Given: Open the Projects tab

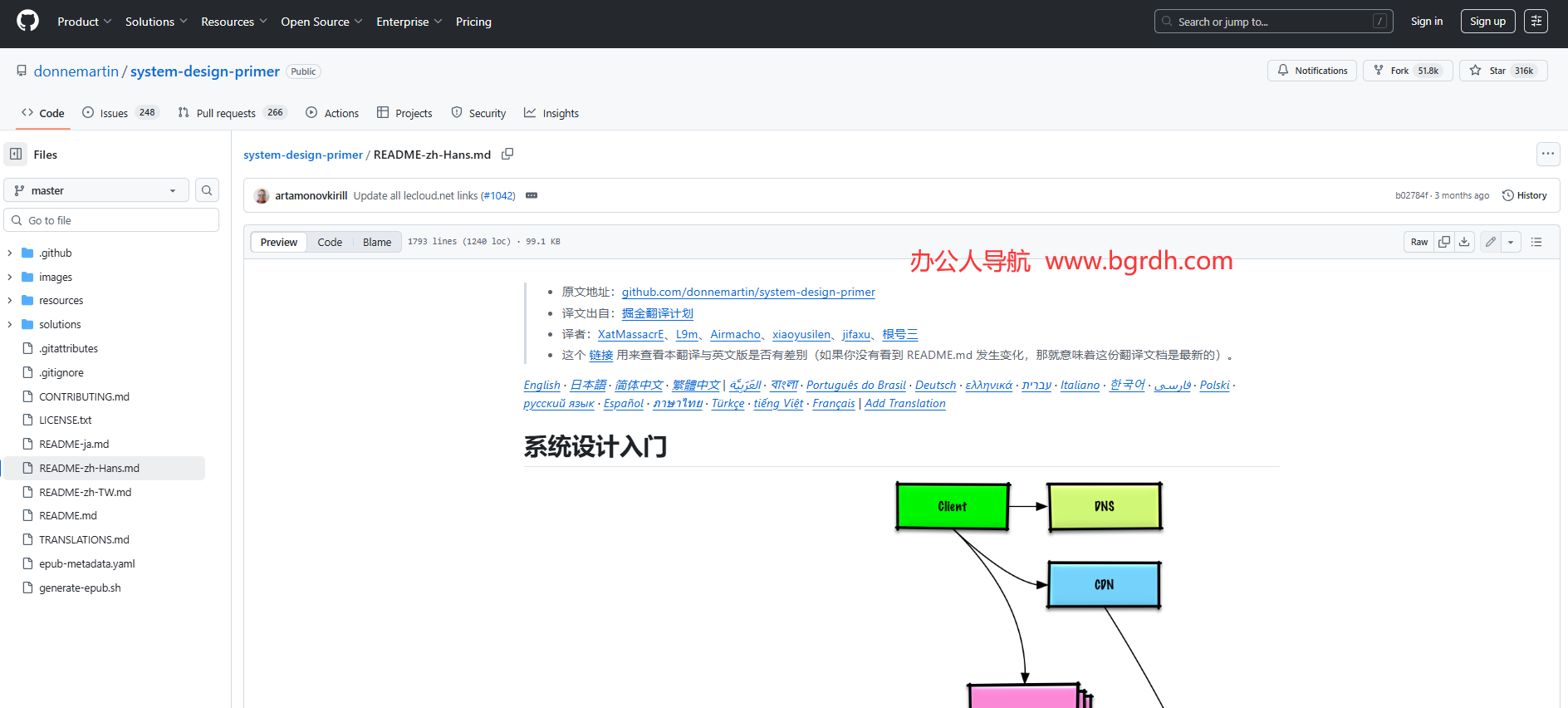Looking at the screenshot, I should pyautogui.click(x=404, y=113).
